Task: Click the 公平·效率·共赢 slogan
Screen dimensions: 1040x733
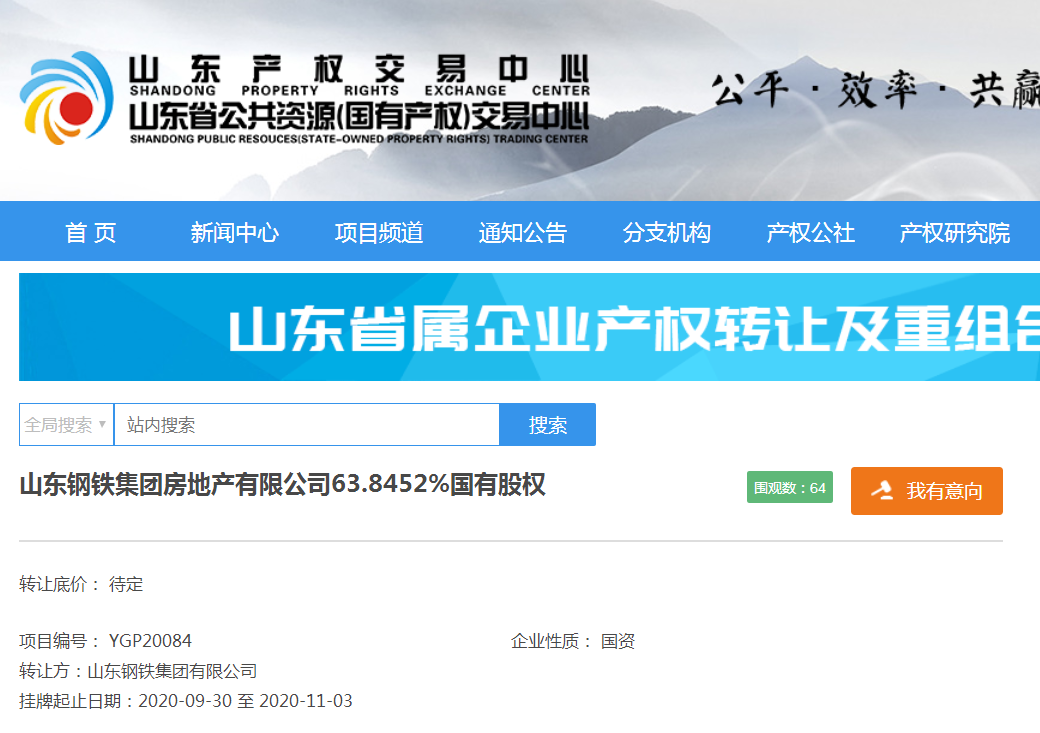Action: click(876, 90)
